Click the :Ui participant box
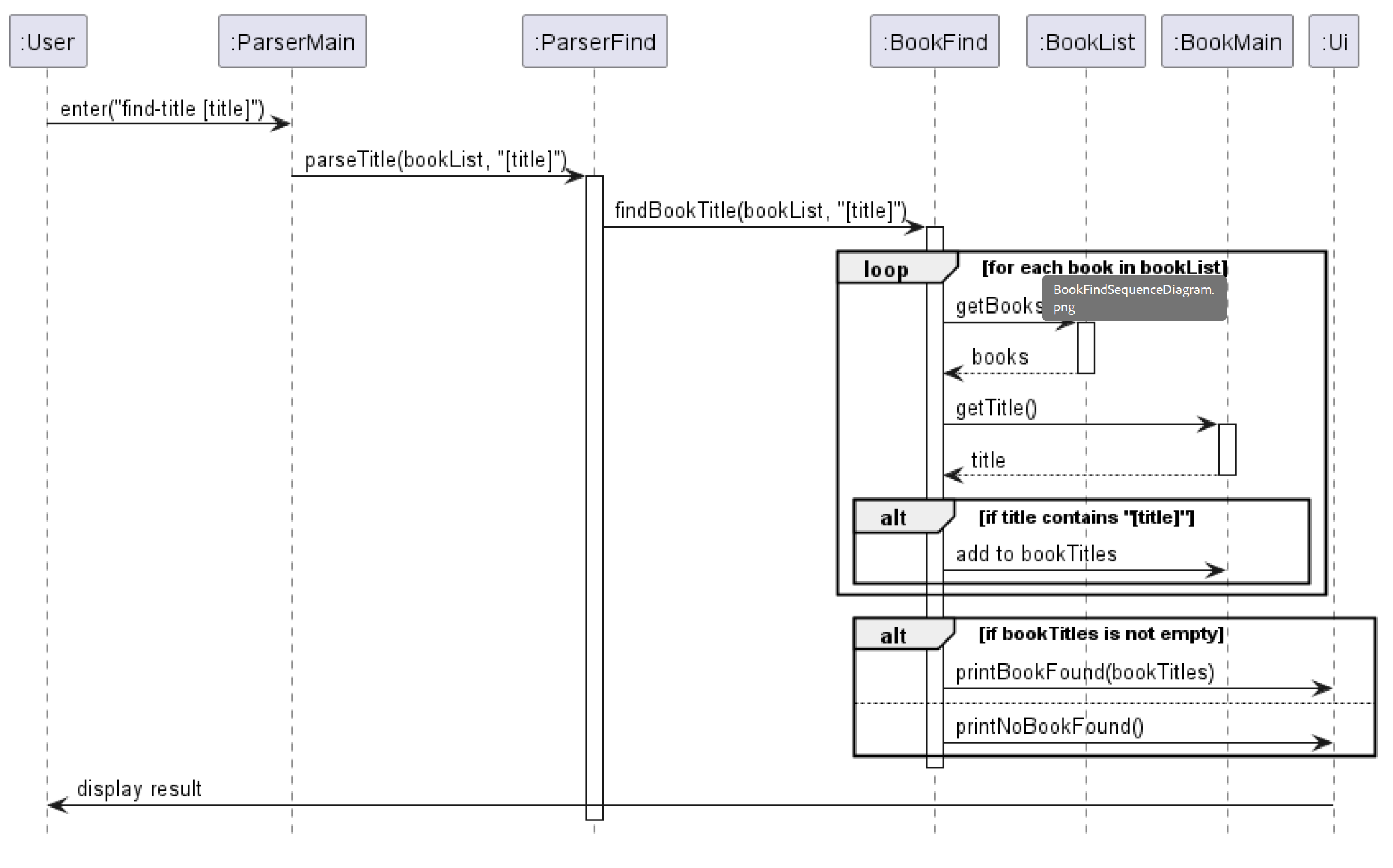1393x868 pixels. point(1334,42)
